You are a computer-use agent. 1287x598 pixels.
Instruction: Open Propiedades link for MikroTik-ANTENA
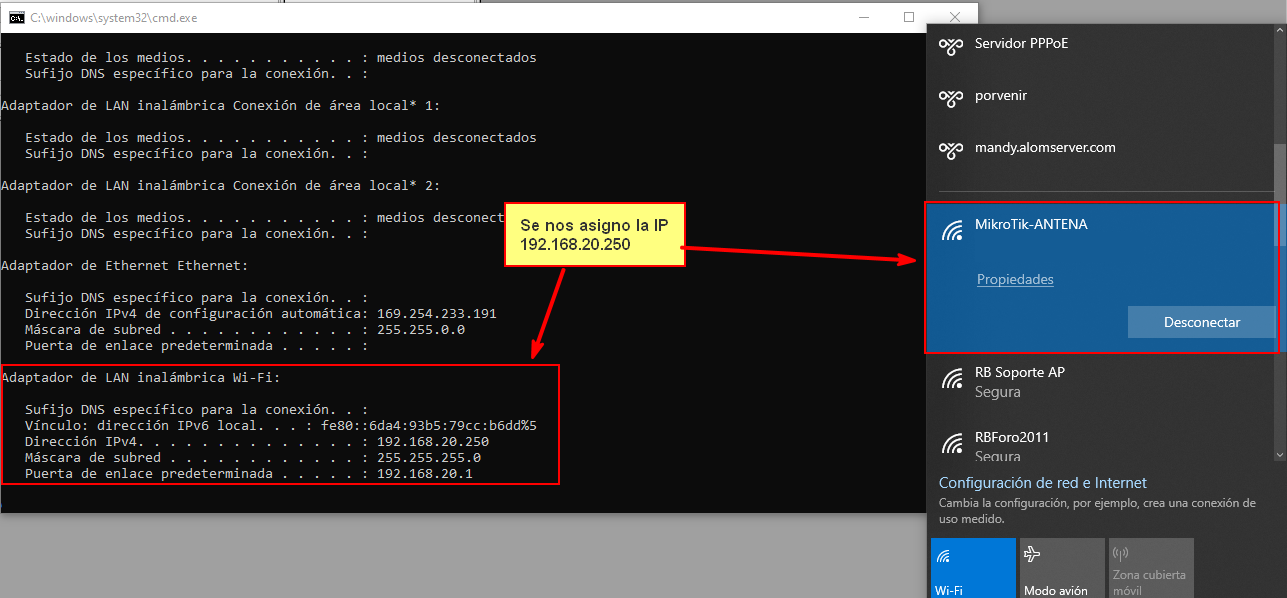point(1015,280)
